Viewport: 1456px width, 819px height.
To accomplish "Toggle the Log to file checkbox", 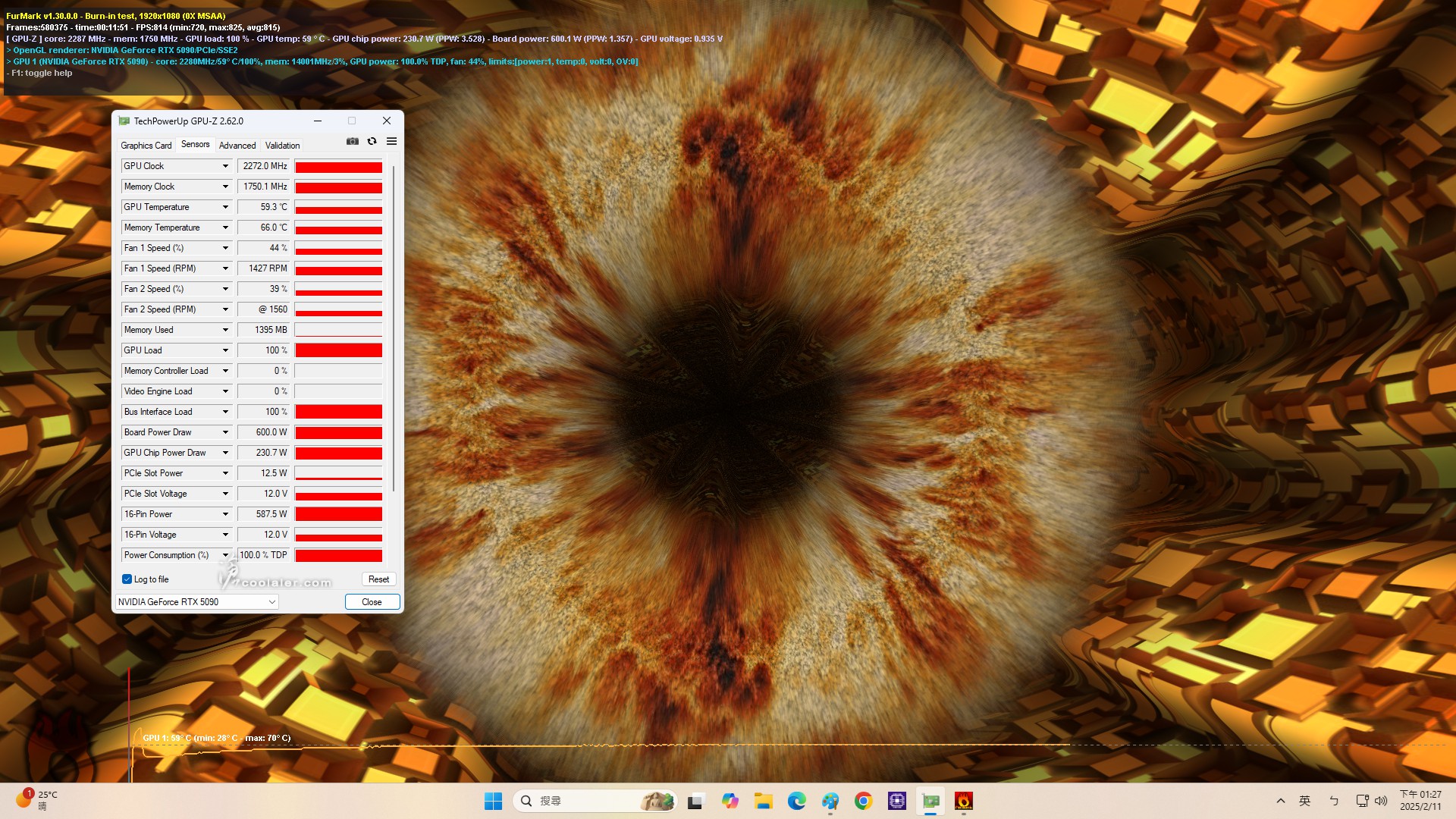I will (127, 579).
